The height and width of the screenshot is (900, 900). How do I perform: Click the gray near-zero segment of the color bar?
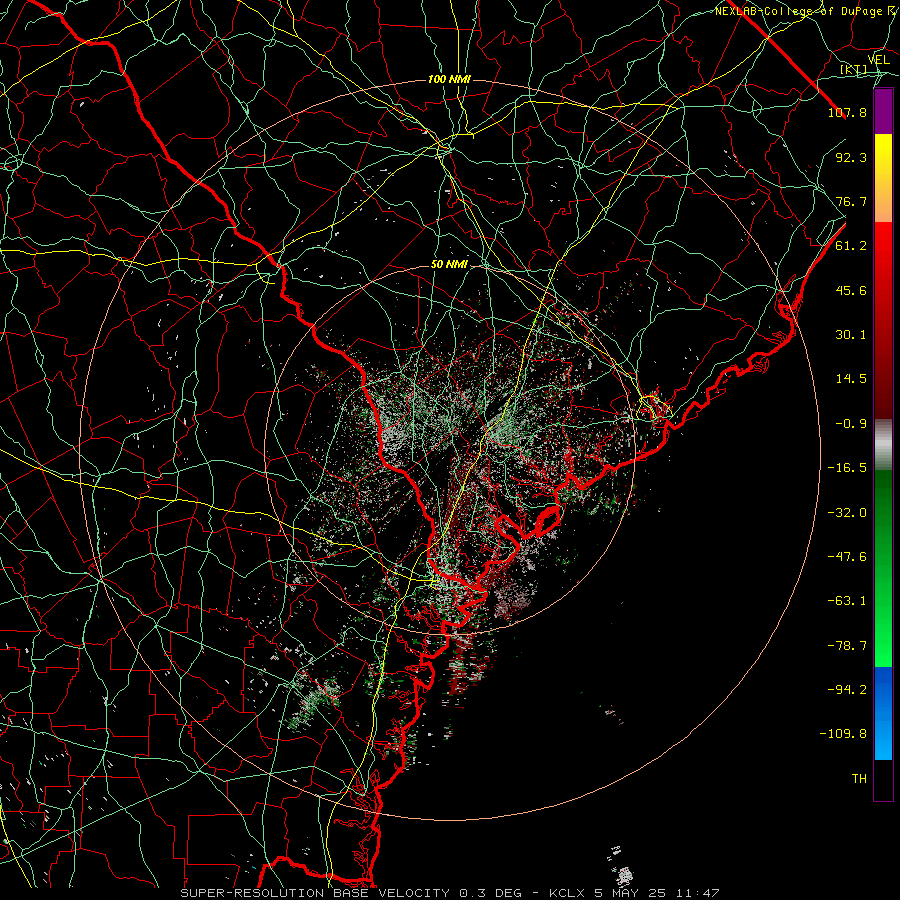point(883,445)
